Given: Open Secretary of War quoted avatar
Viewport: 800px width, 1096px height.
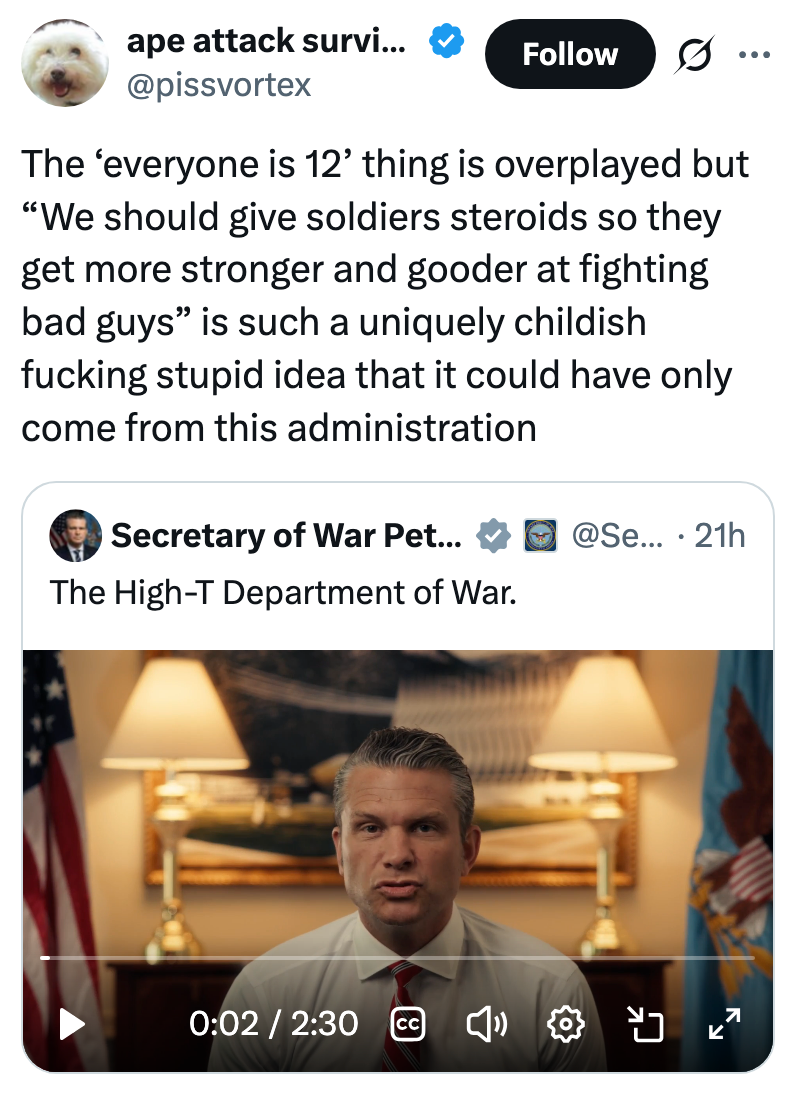Looking at the screenshot, I should 75,535.
